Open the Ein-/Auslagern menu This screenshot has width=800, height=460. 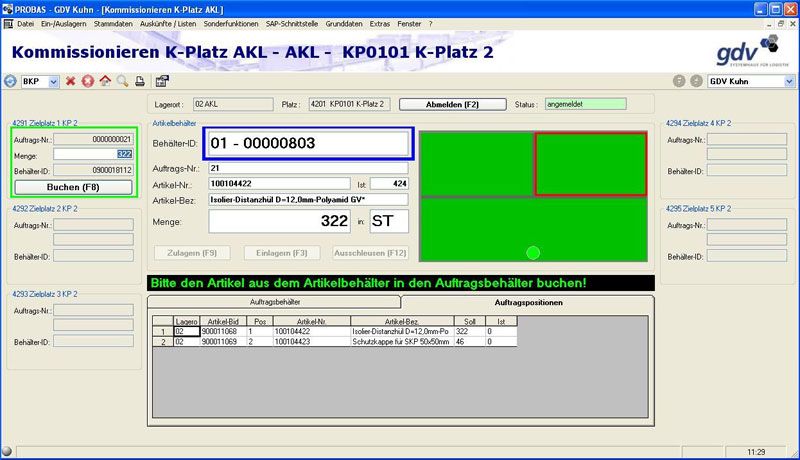pyautogui.click(x=64, y=24)
